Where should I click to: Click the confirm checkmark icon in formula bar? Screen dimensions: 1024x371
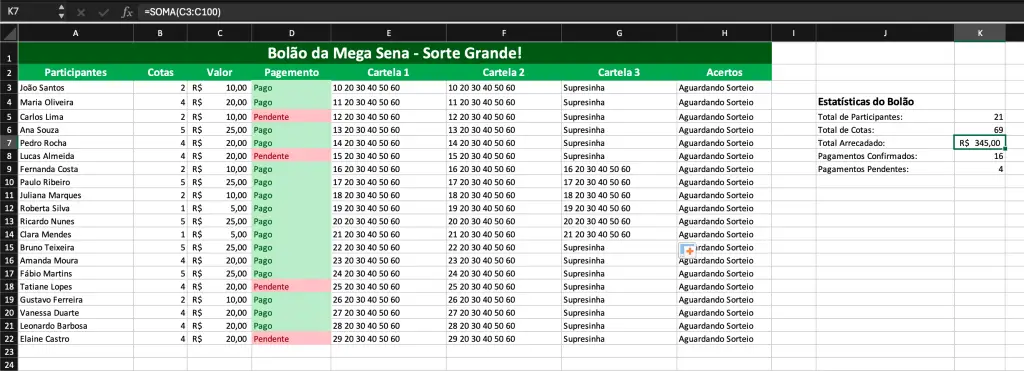[103, 12]
